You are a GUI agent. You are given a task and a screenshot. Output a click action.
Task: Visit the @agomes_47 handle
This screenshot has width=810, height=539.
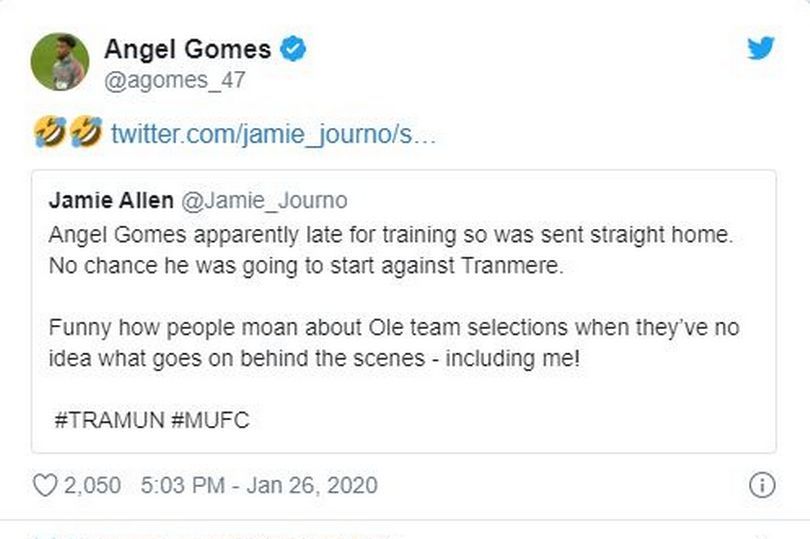(x=175, y=79)
